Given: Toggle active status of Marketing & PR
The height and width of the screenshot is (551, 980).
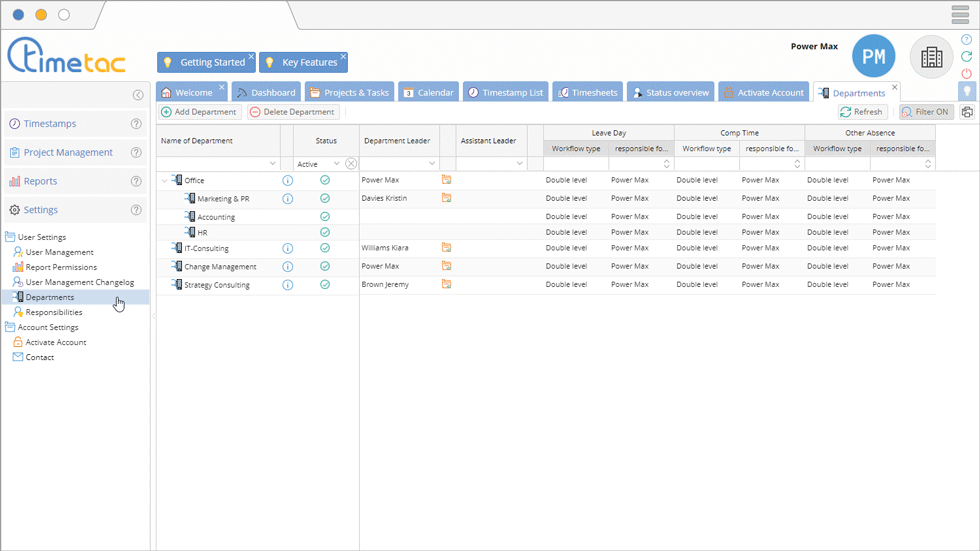Looking at the screenshot, I should [325, 198].
